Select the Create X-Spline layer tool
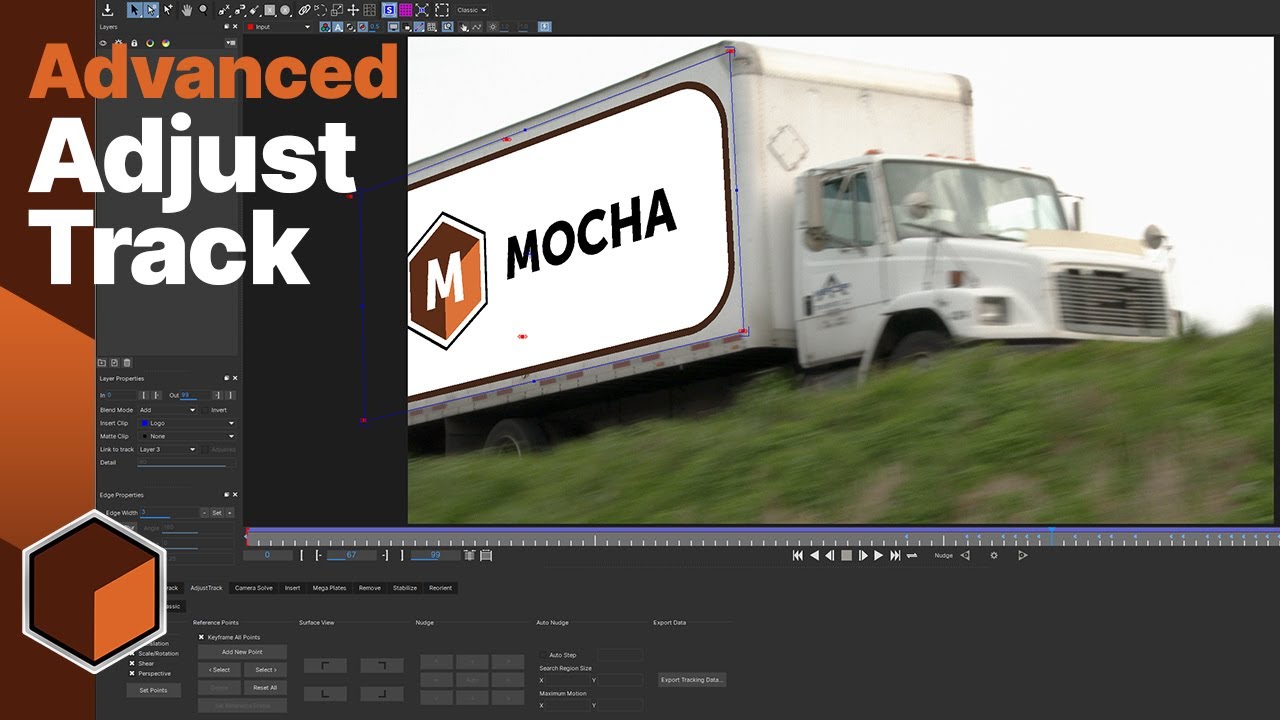The image size is (1280, 720). click(x=224, y=10)
